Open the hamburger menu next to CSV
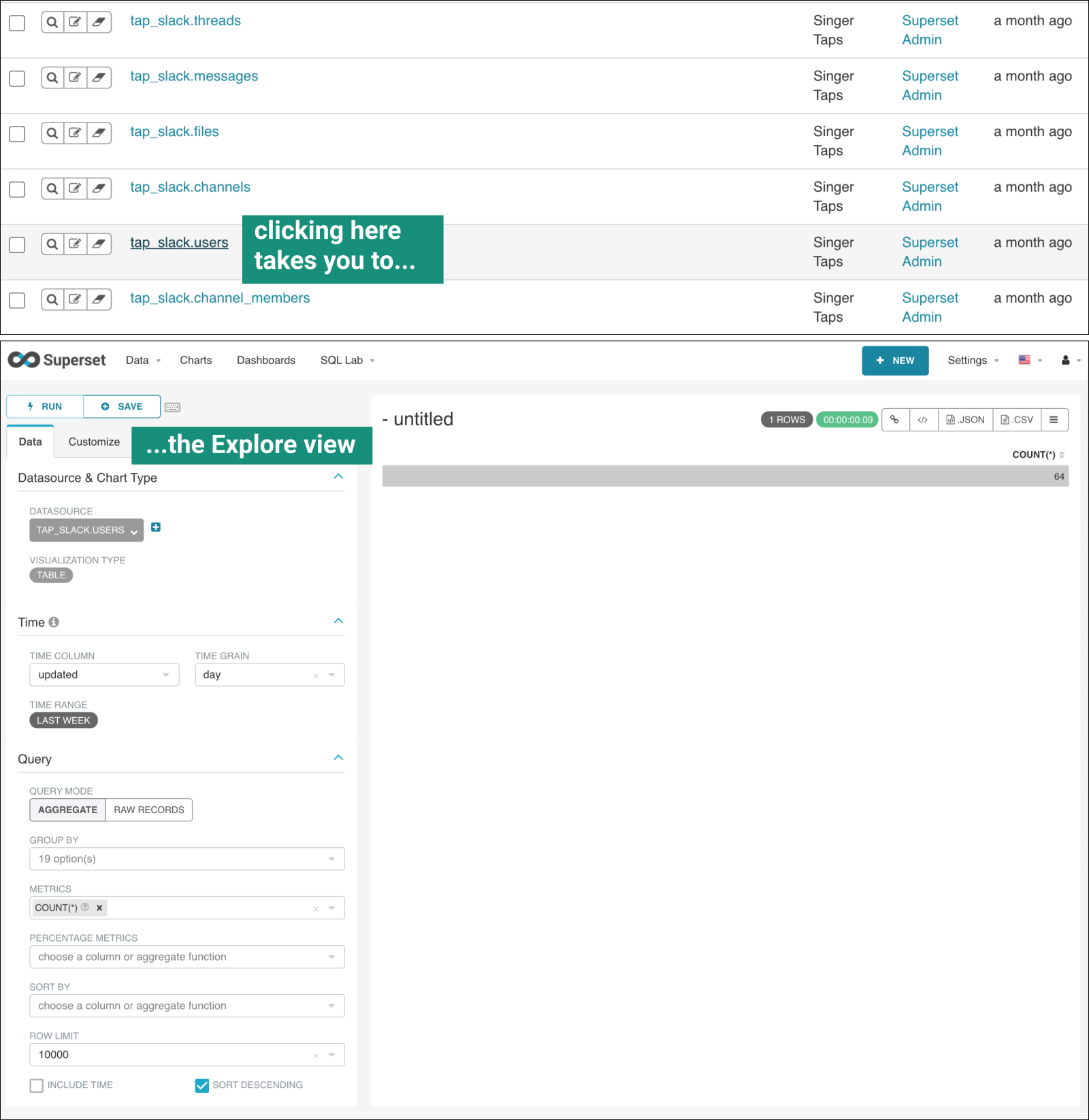 [1054, 420]
